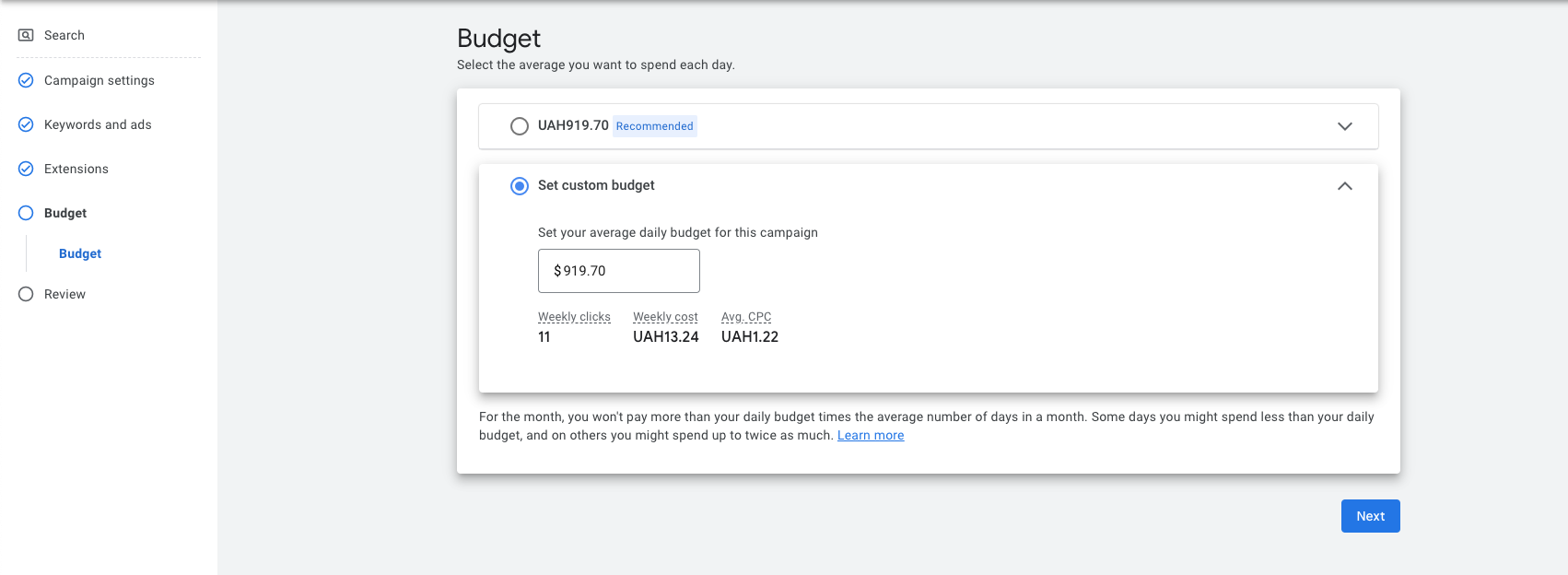The width and height of the screenshot is (1568, 575).
Task: Click the checkmark icon beside Keywords and ads
Action: click(26, 124)
